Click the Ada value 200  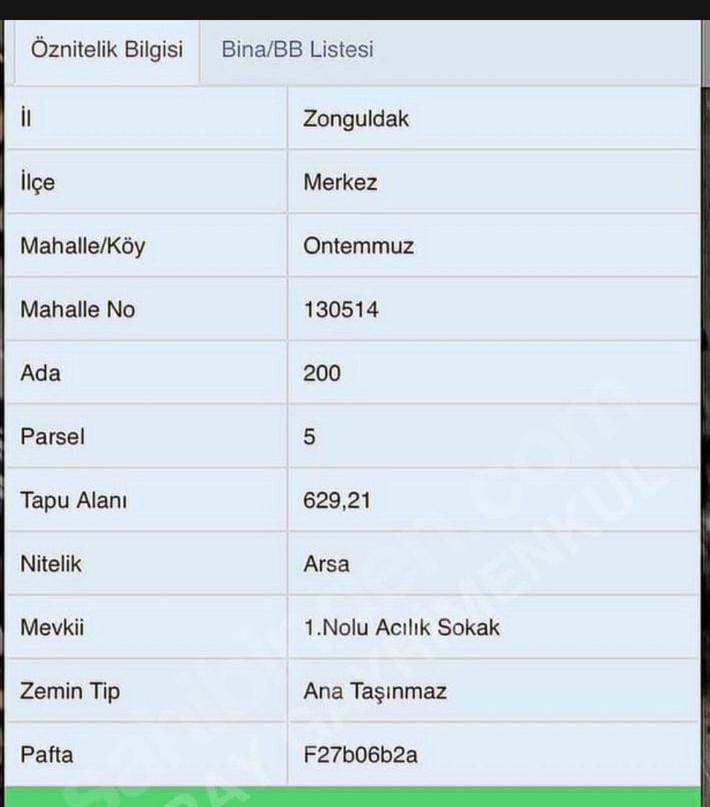[x=322, y=373]
